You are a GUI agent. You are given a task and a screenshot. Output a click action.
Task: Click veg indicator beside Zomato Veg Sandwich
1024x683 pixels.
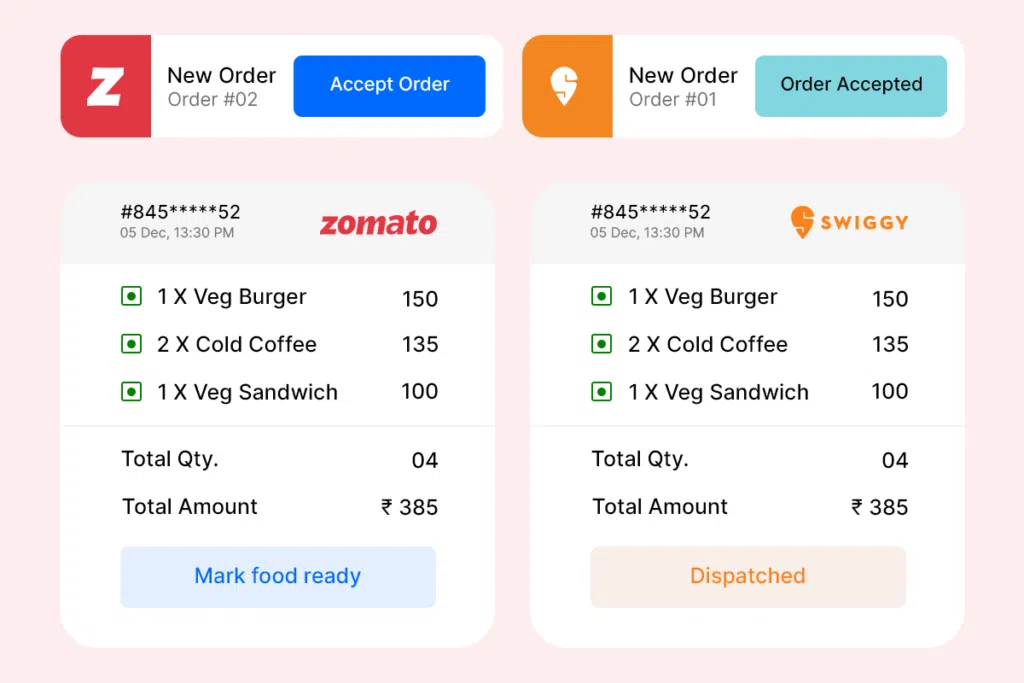tap(131, 392)
